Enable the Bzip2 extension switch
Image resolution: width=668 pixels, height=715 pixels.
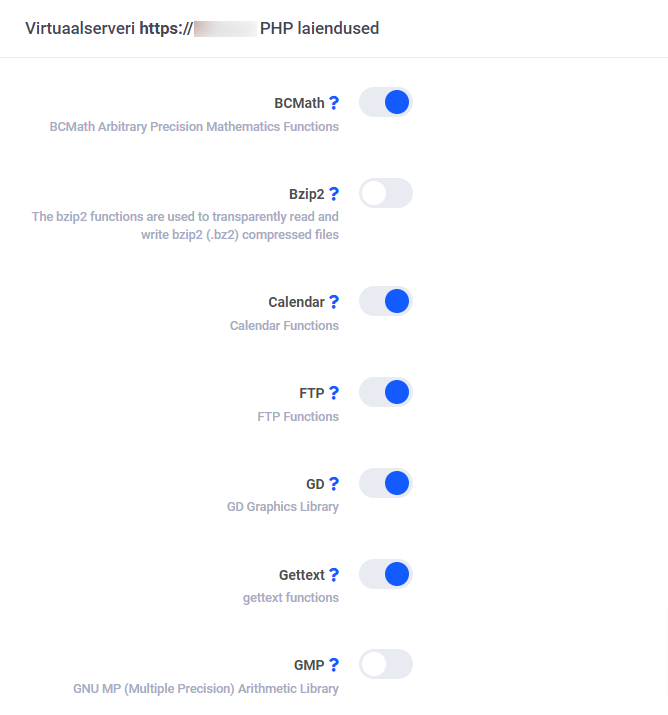pos(385,193)
